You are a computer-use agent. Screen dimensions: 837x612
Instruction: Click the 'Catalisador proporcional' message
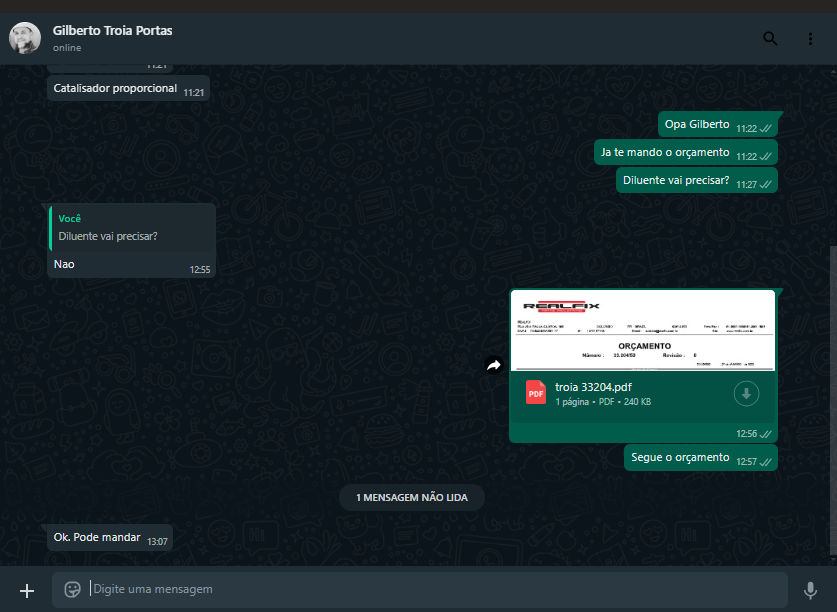116,88
